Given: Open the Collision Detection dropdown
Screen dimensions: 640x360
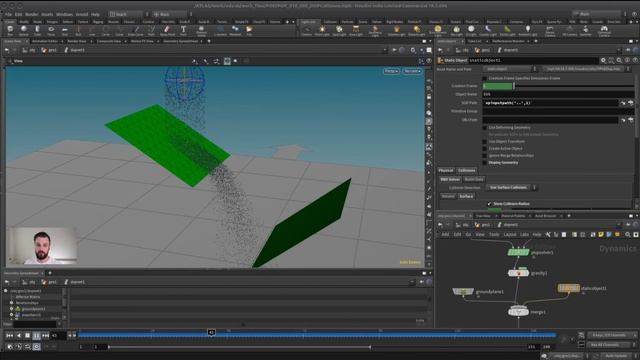Looking at the screenshot, I should tap(511, 188).
